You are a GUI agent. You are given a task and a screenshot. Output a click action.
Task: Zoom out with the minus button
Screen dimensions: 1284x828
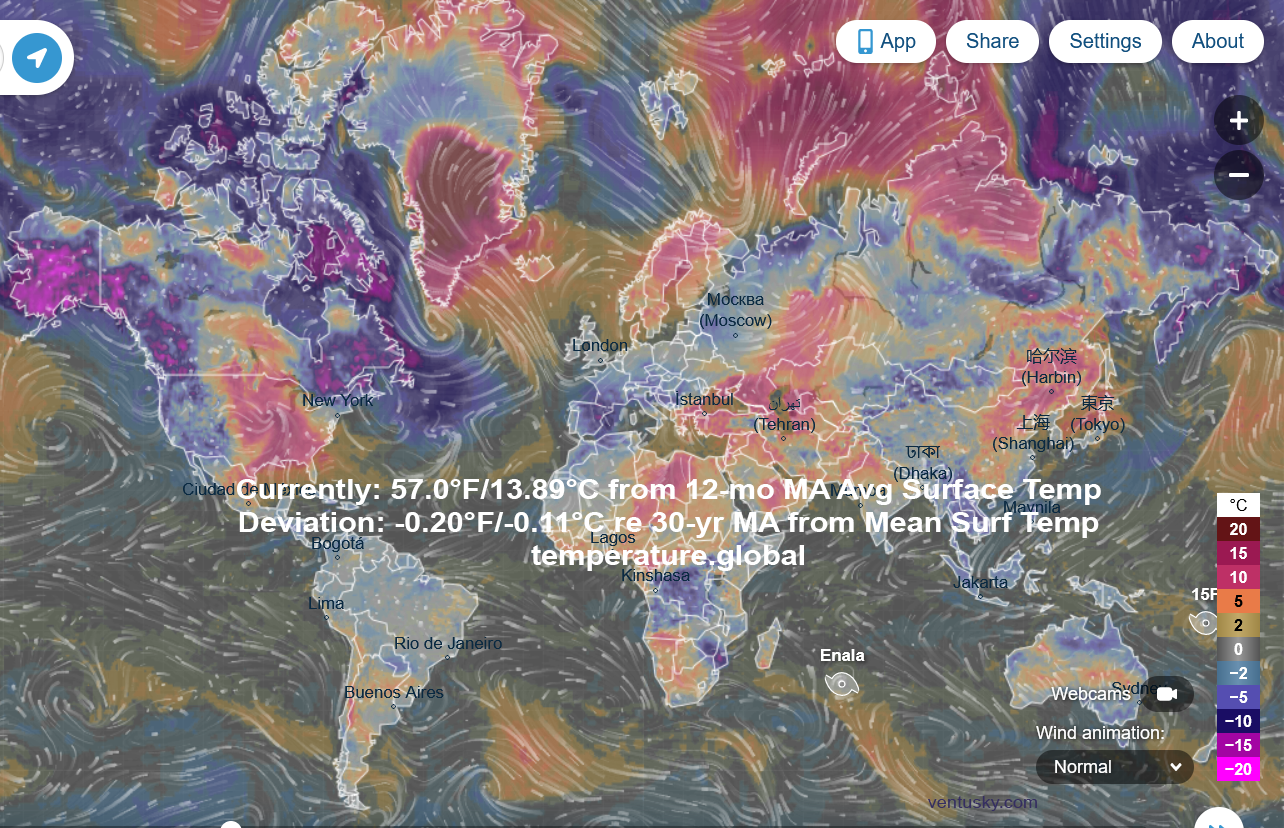click(1238, 175)
